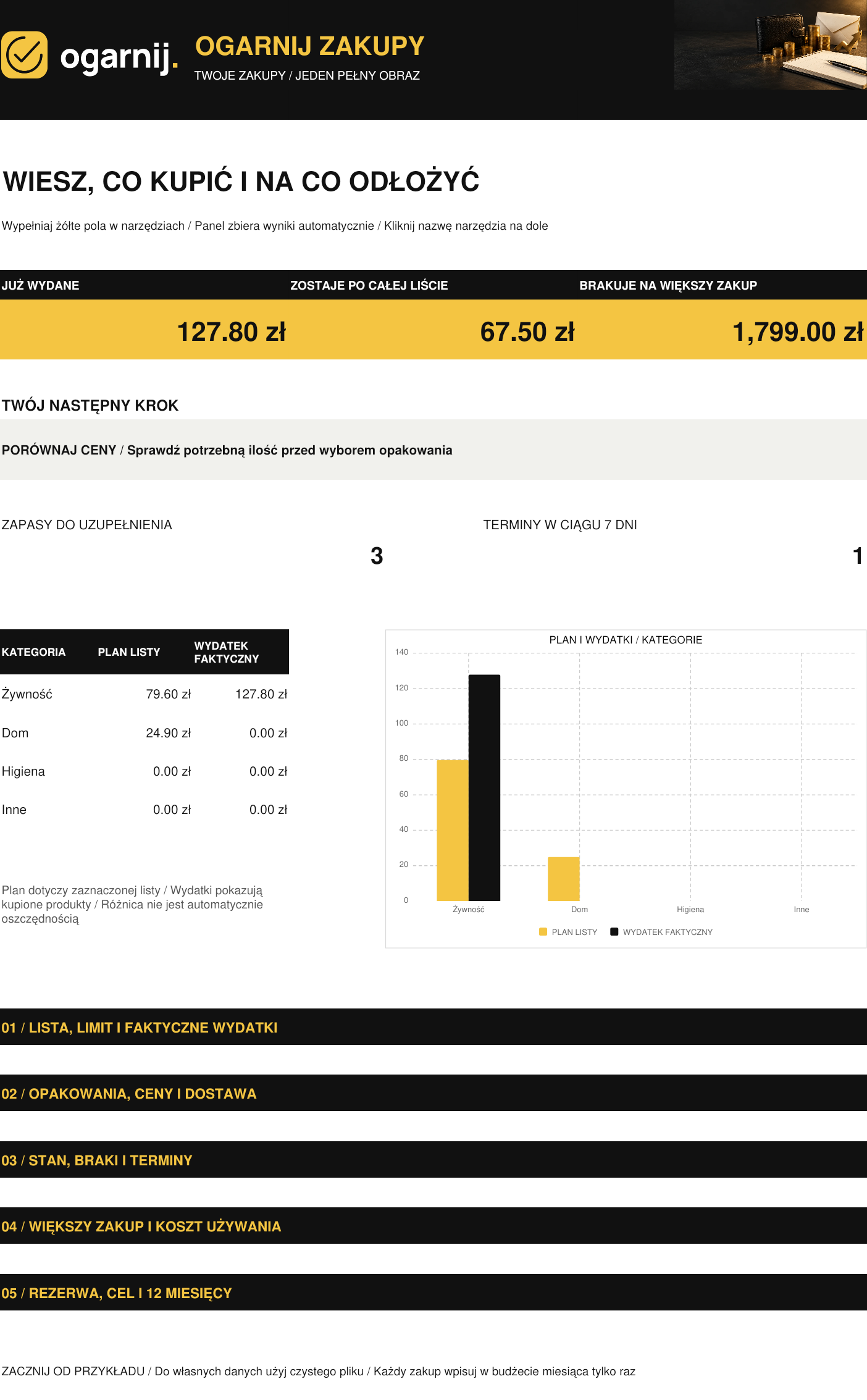867x1400 pixels.
Task: Click the ZAPASY DO UZUPEŁNIENIA count 3
Action: 377,556
